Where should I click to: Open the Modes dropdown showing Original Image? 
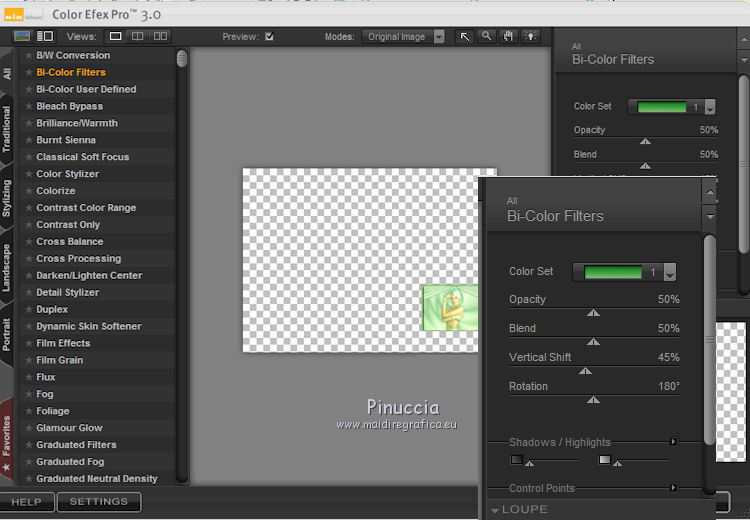pos(403,37)
